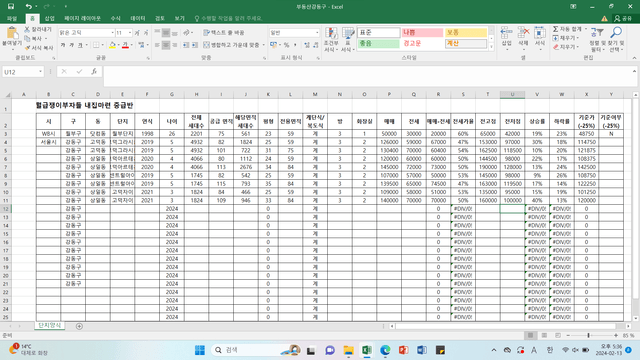Select the 단지양식 sheet tab
Screen dimensions: 640x360
click(x=49, y=325)
